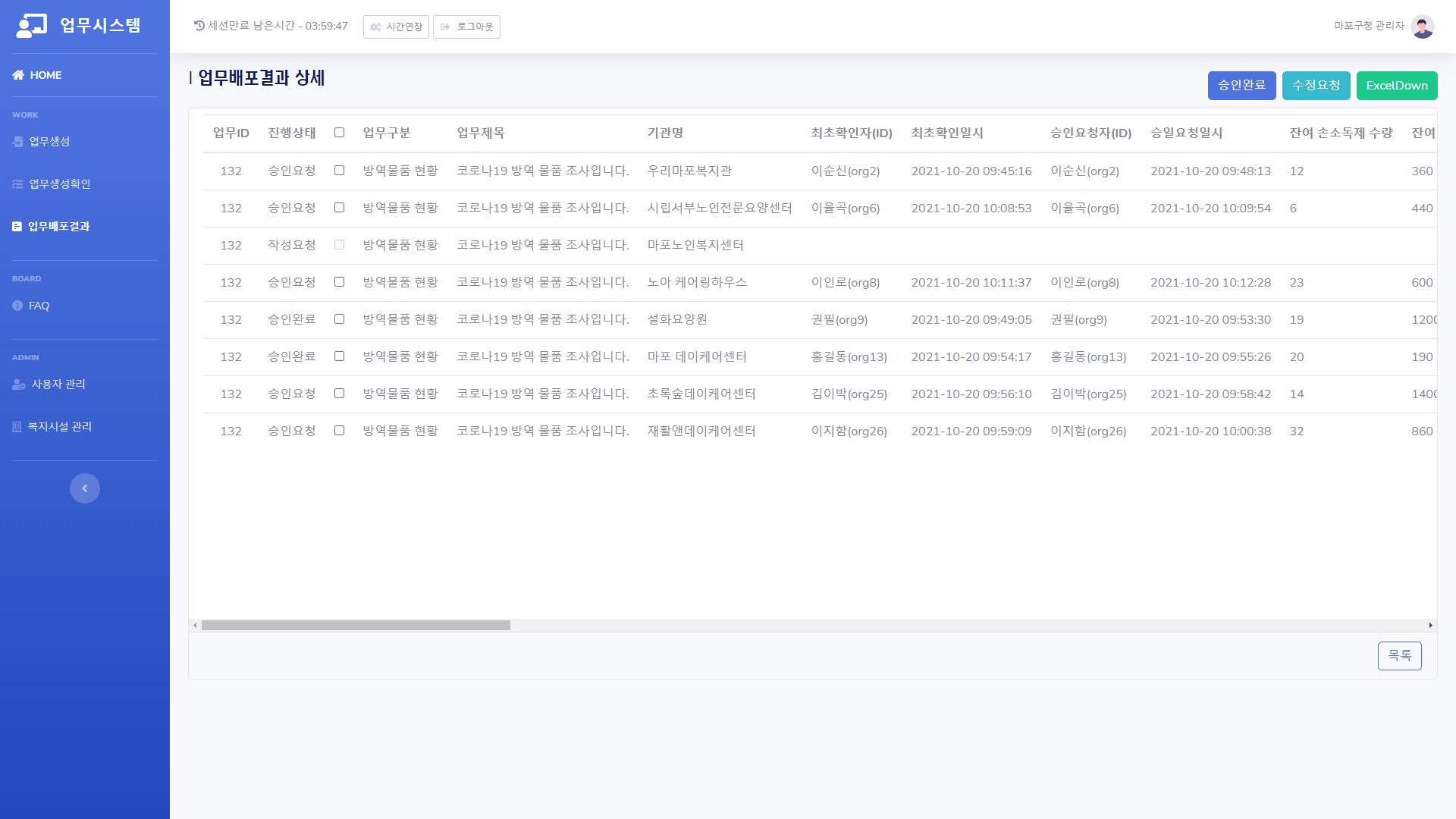Screen dimensions: 1456x819
Task: Click the horizontal scrollbar thumb
Action: coord(356,626)
